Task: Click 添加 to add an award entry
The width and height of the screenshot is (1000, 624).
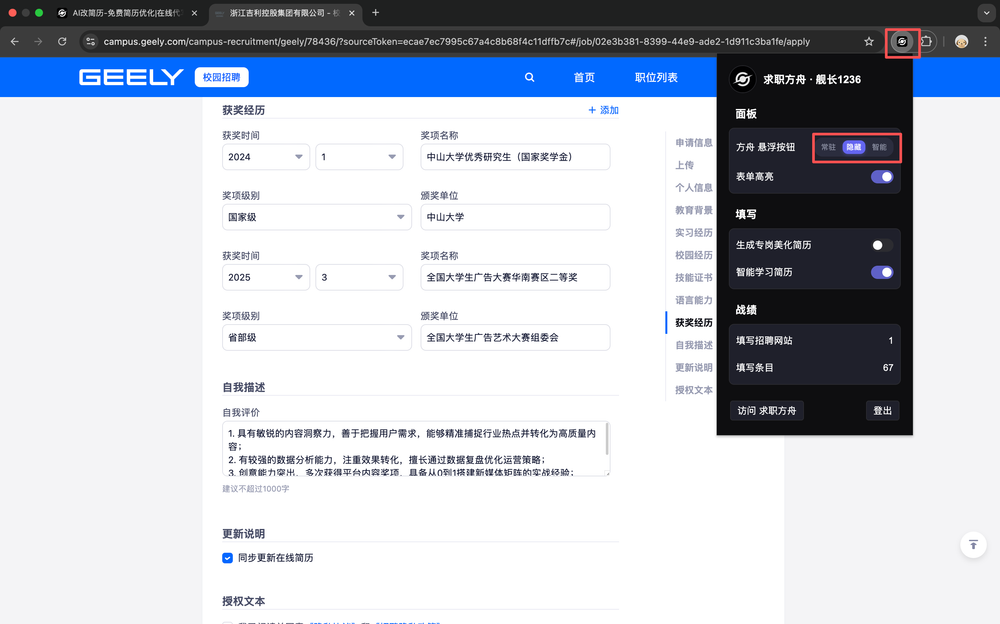Action: [603, 110]
